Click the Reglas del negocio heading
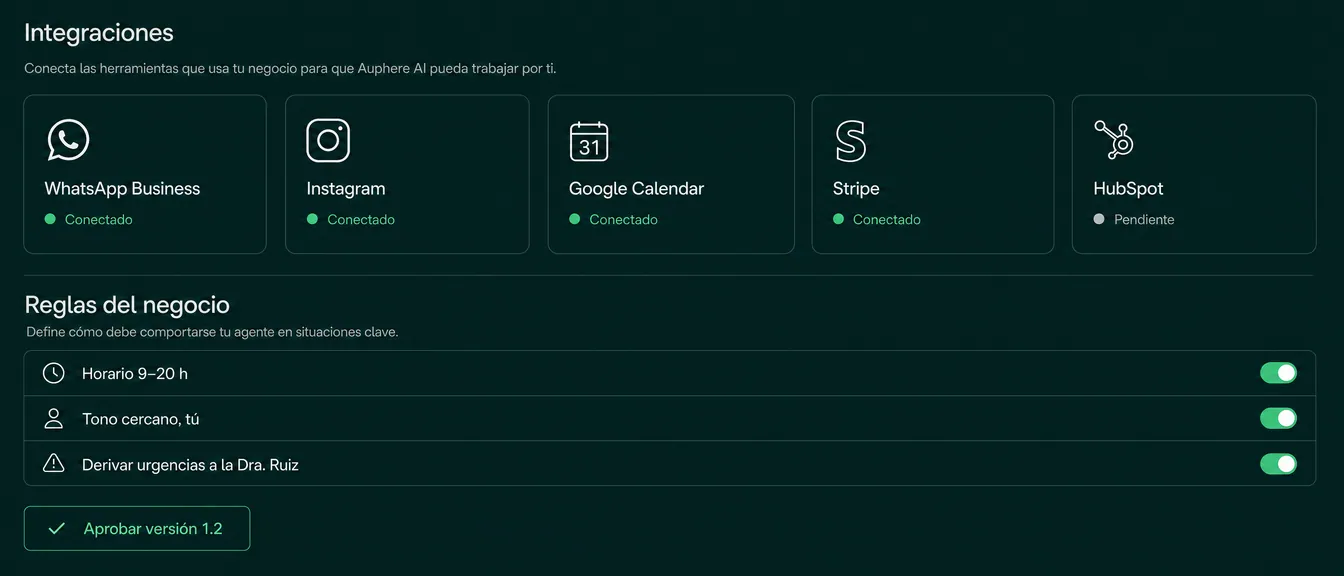1344x576 pixels. coord(127,305)
